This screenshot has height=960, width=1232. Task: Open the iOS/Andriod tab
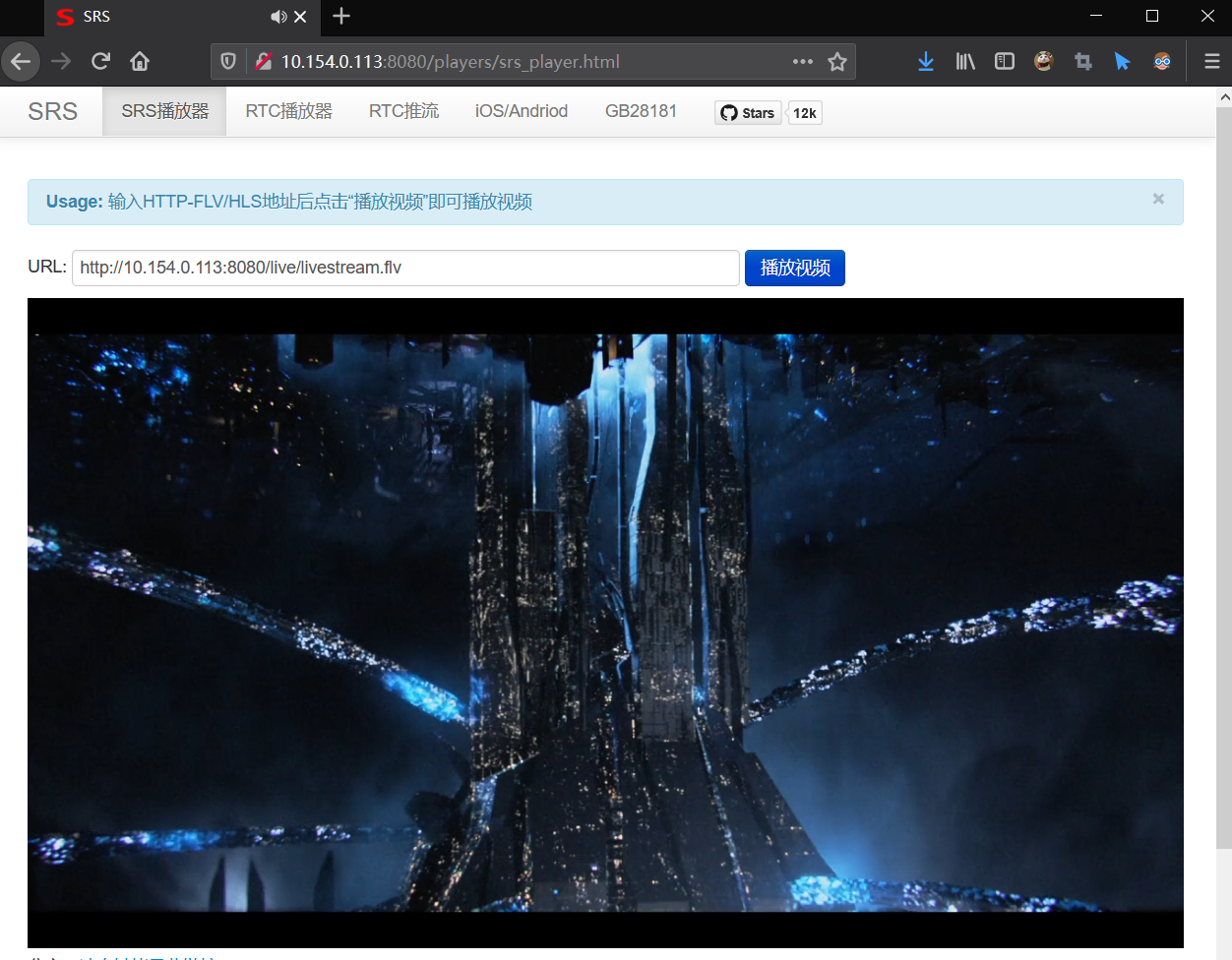point(522,111)
